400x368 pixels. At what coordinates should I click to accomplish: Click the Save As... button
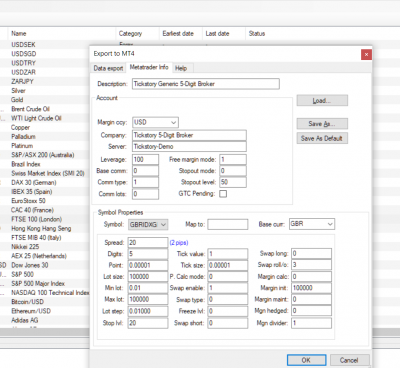322,124
